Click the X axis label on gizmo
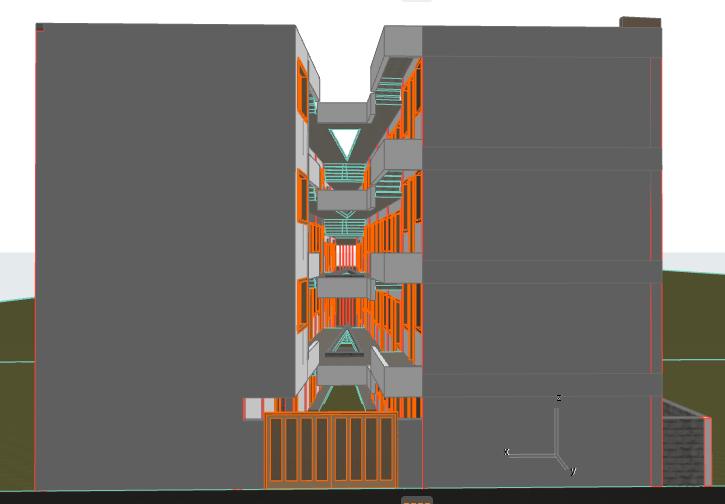The height and width of the screenshot is (504, 725). pos(507,453)
